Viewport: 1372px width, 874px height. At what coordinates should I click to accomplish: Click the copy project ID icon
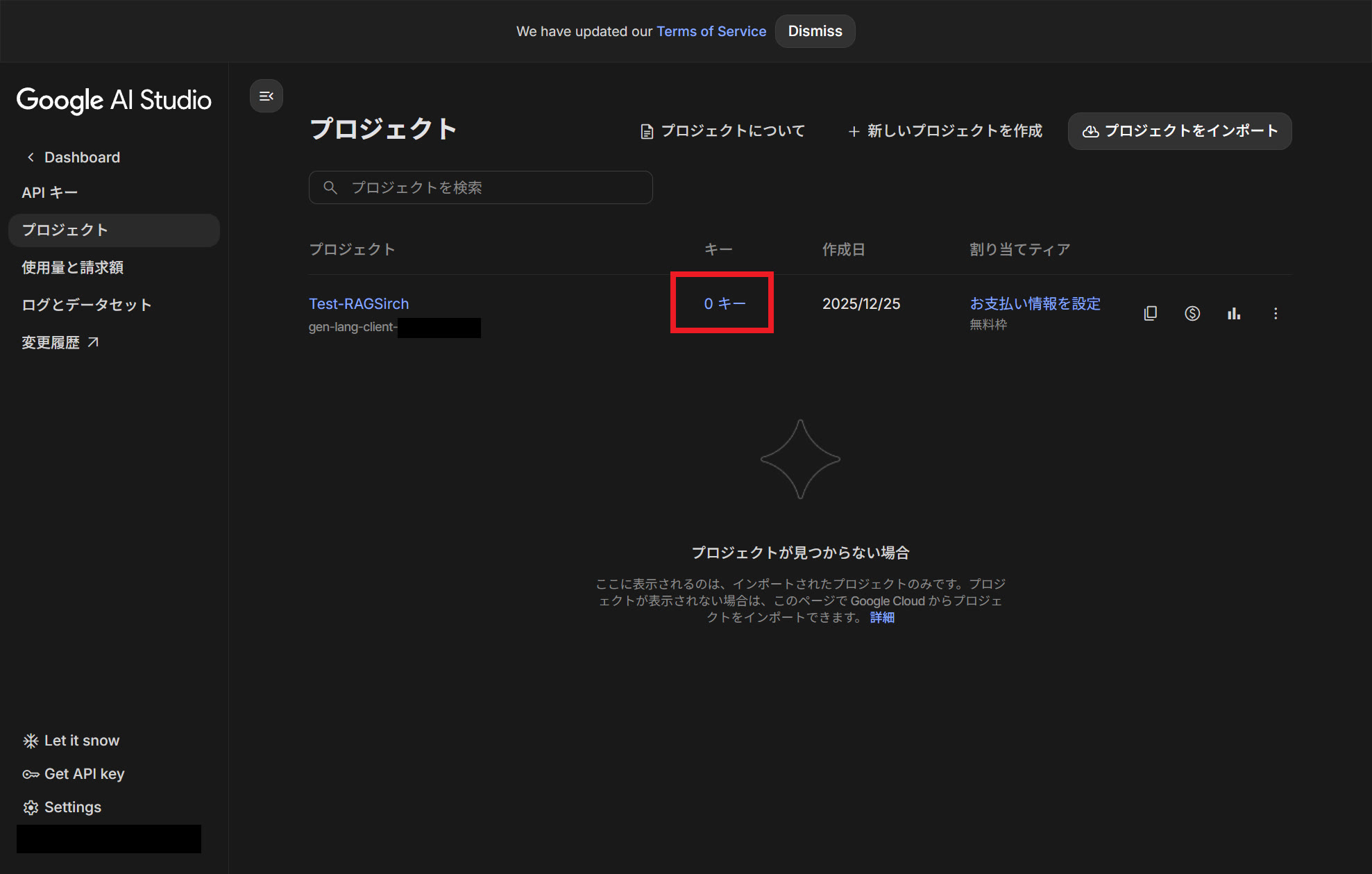[x=1150, y=314]
